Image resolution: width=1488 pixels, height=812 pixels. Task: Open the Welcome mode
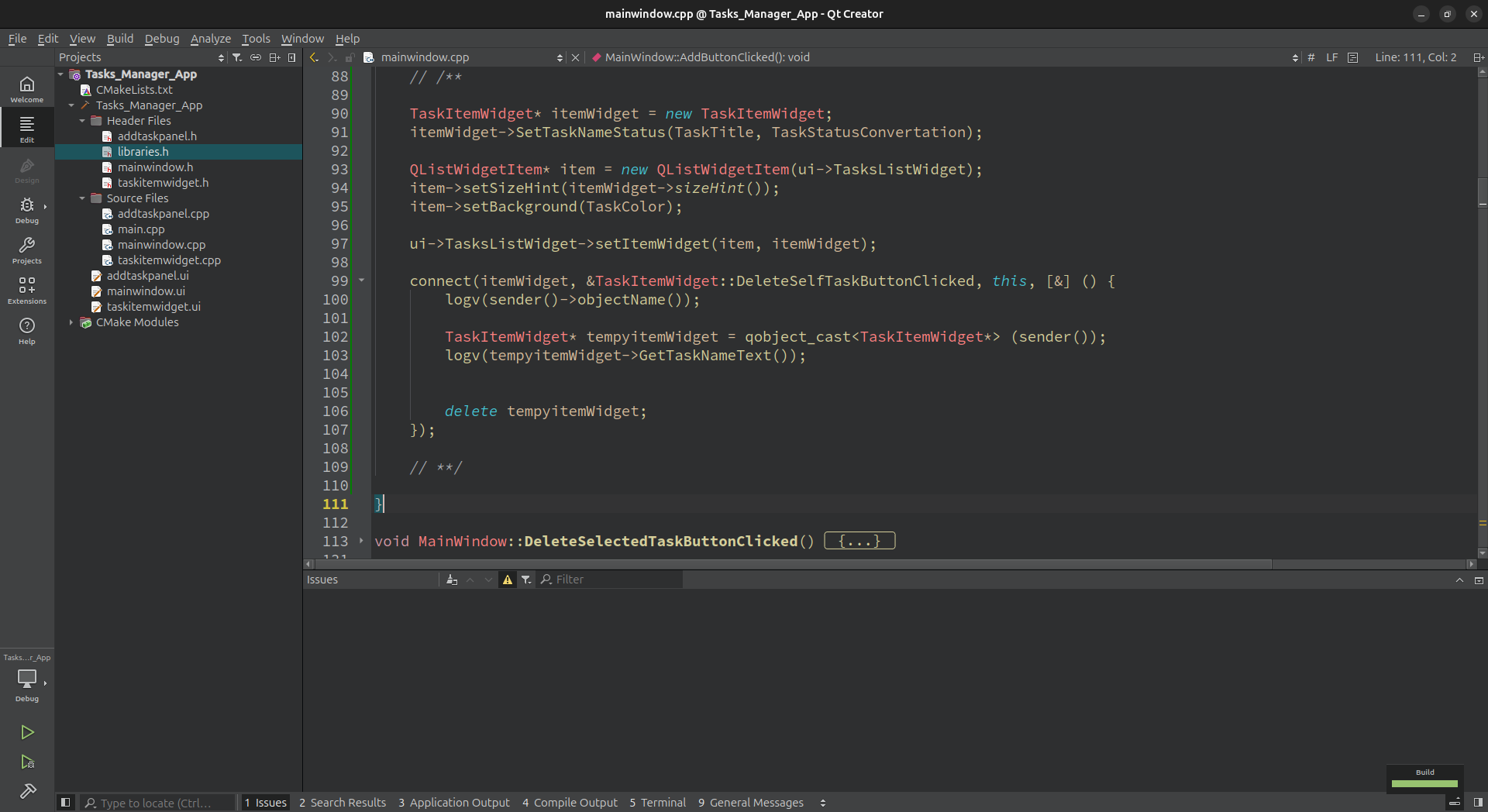point(27,88)
